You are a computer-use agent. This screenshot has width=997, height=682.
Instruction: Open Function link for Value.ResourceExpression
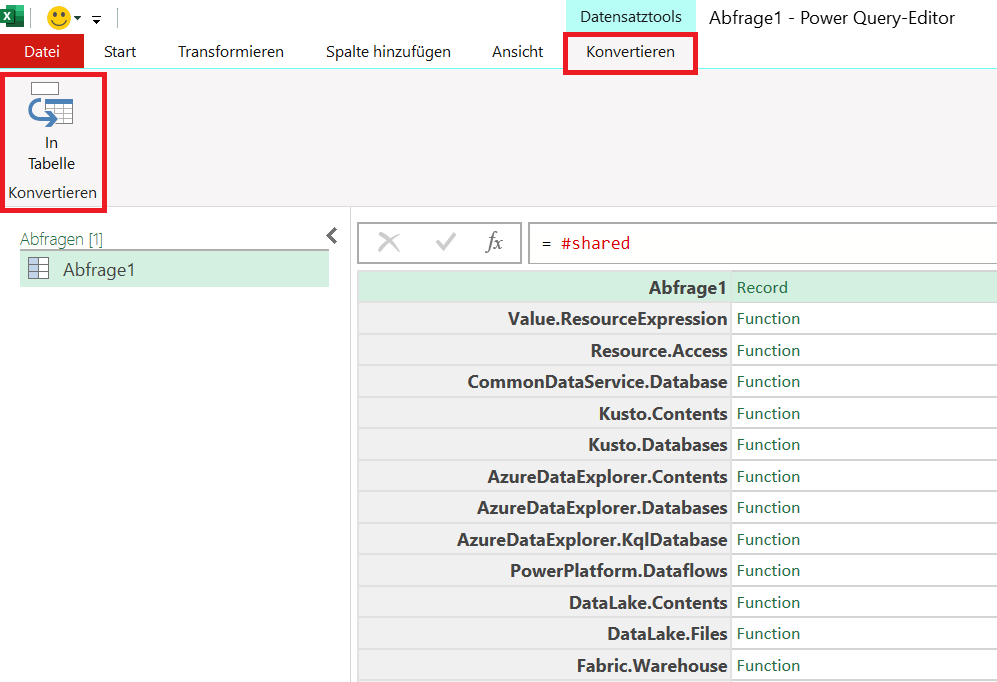[x=768, y=318]
